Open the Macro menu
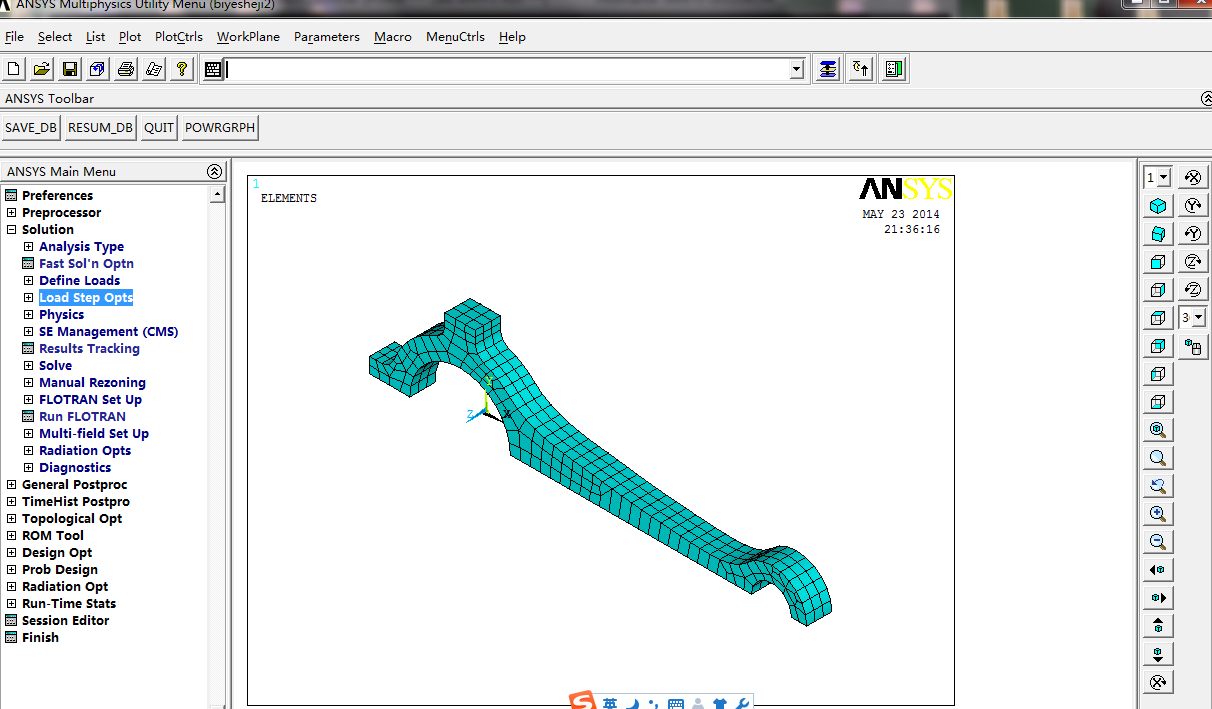The width and height of the screenshot is (1212, 709). pyautogui.click(x=393, y=37)
